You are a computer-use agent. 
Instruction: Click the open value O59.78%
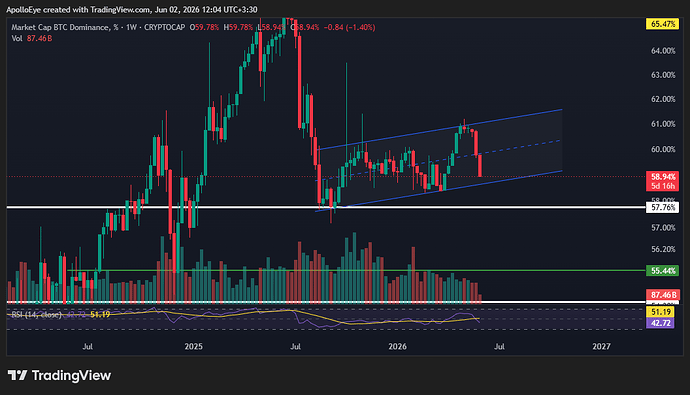[204, 27]
